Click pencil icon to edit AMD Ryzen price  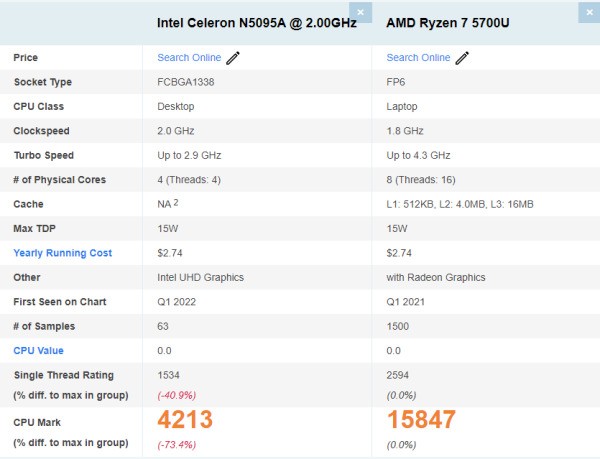click(x=462, y=58)
